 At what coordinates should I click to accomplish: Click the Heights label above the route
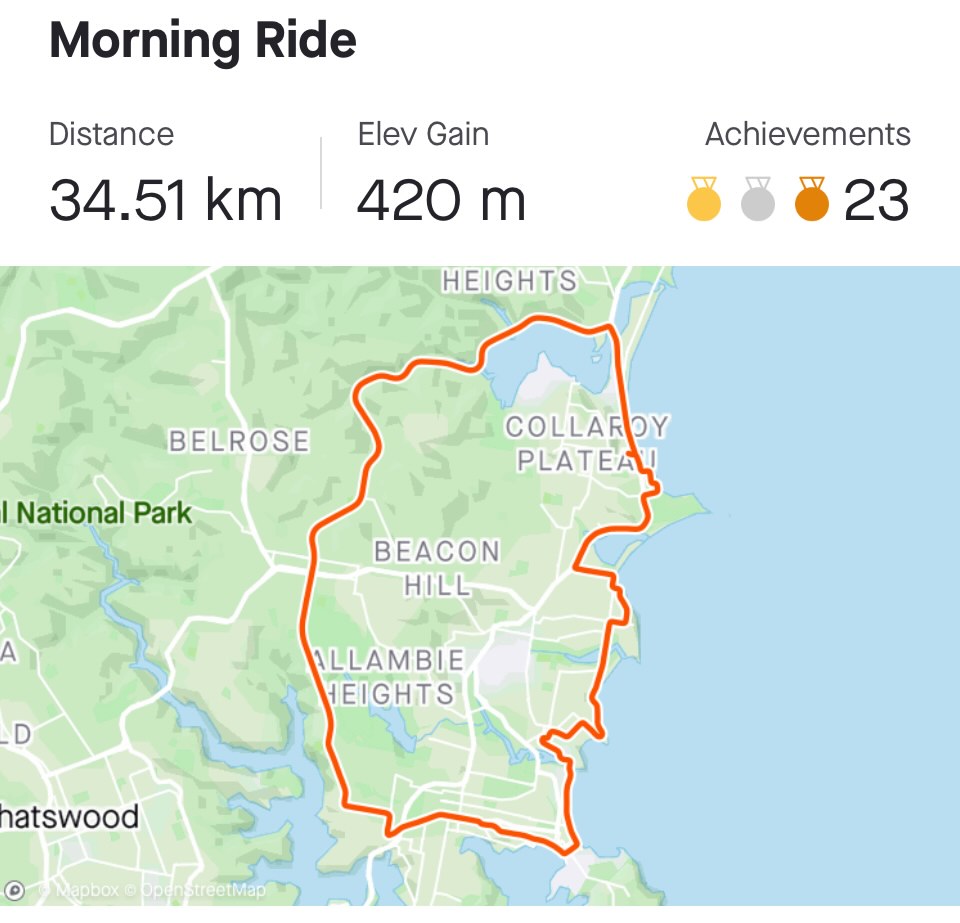point(510,282)
